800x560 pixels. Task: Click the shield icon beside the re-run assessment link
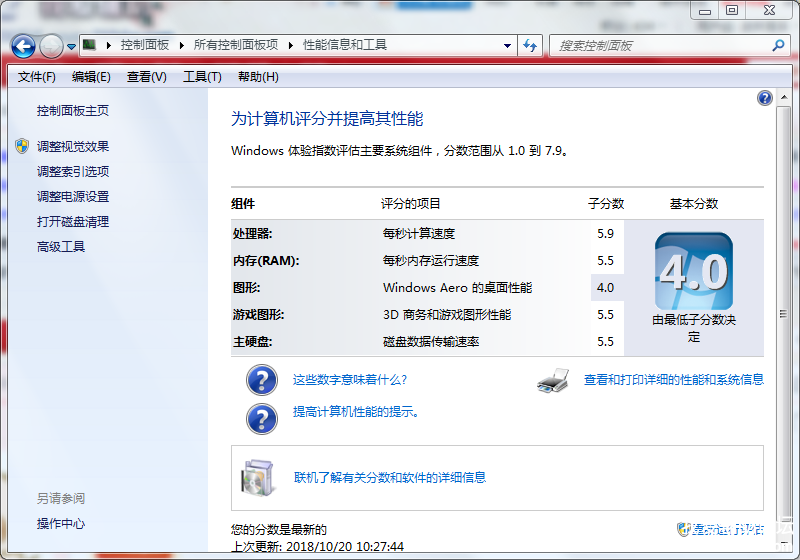tap(684, 529)
